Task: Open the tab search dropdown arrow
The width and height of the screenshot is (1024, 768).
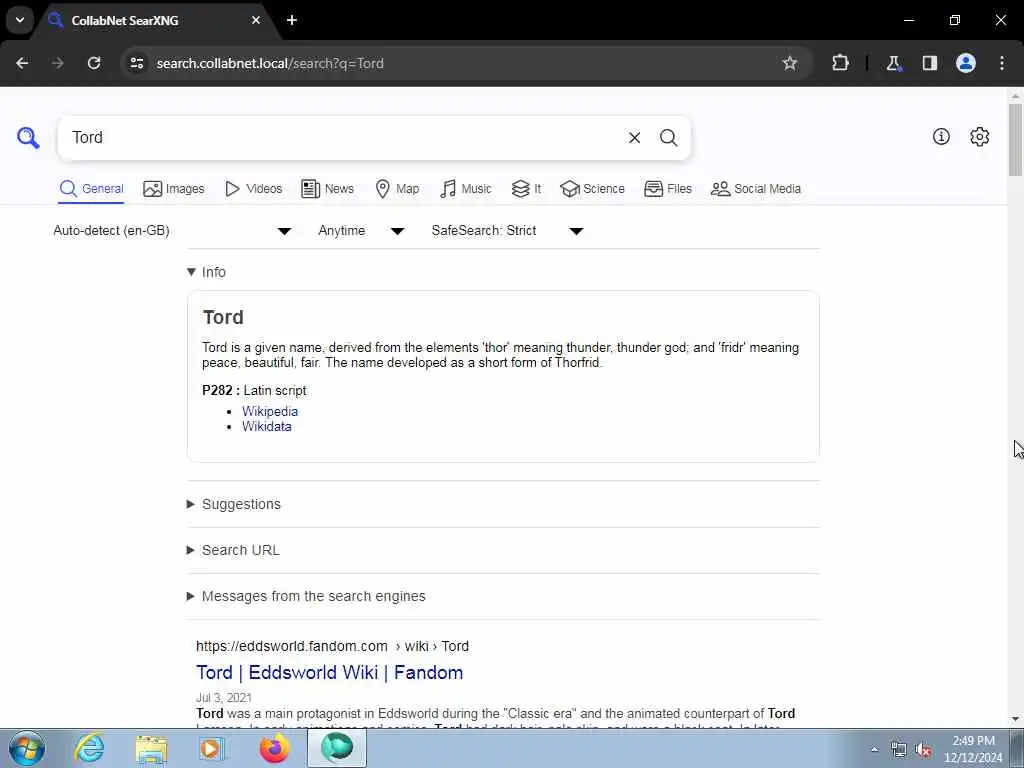Action: (20, 20)
